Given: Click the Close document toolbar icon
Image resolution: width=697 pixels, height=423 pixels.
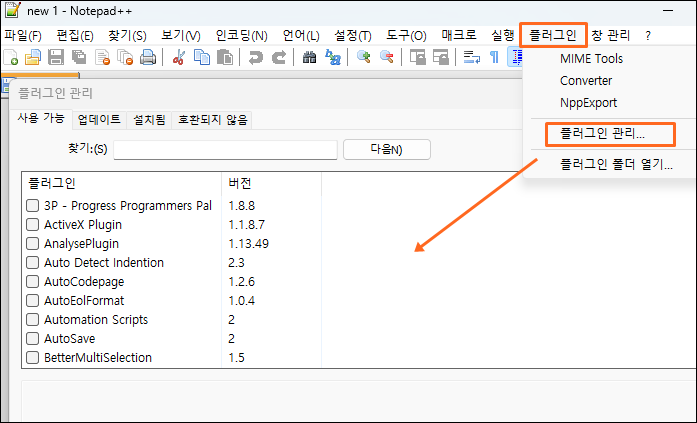Looking at the screenshot, I should point(102,57).
